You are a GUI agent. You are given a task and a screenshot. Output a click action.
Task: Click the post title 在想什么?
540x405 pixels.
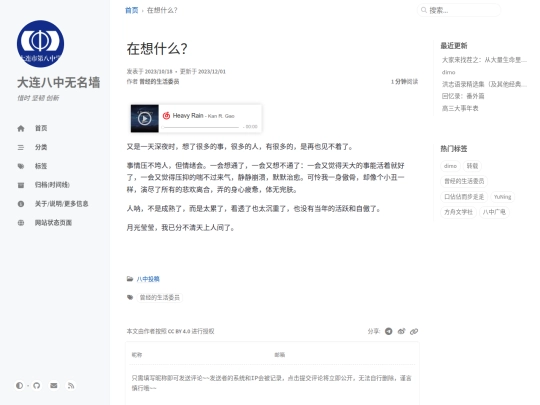point(157,49)
